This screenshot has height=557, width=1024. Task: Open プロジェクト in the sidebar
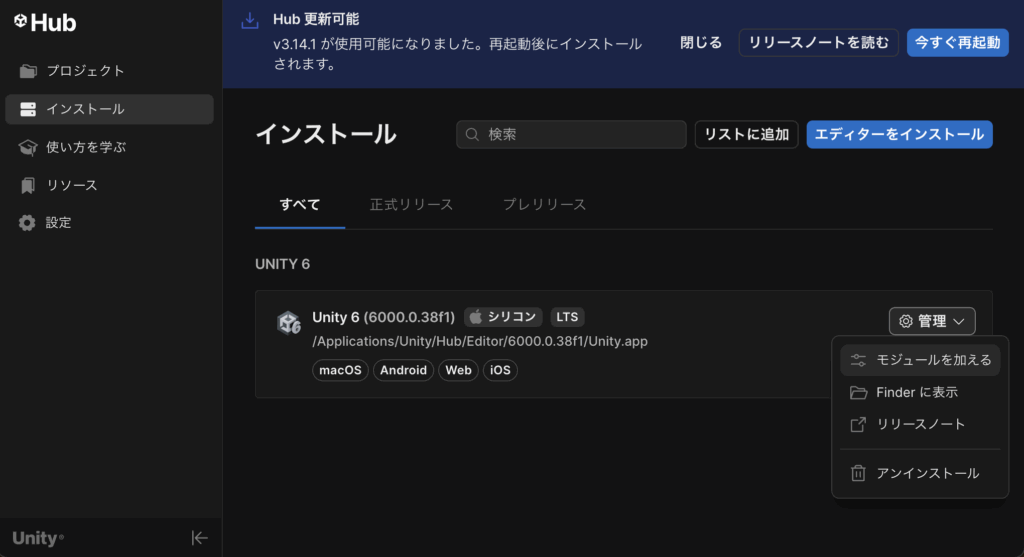click(x=85, y=71)
